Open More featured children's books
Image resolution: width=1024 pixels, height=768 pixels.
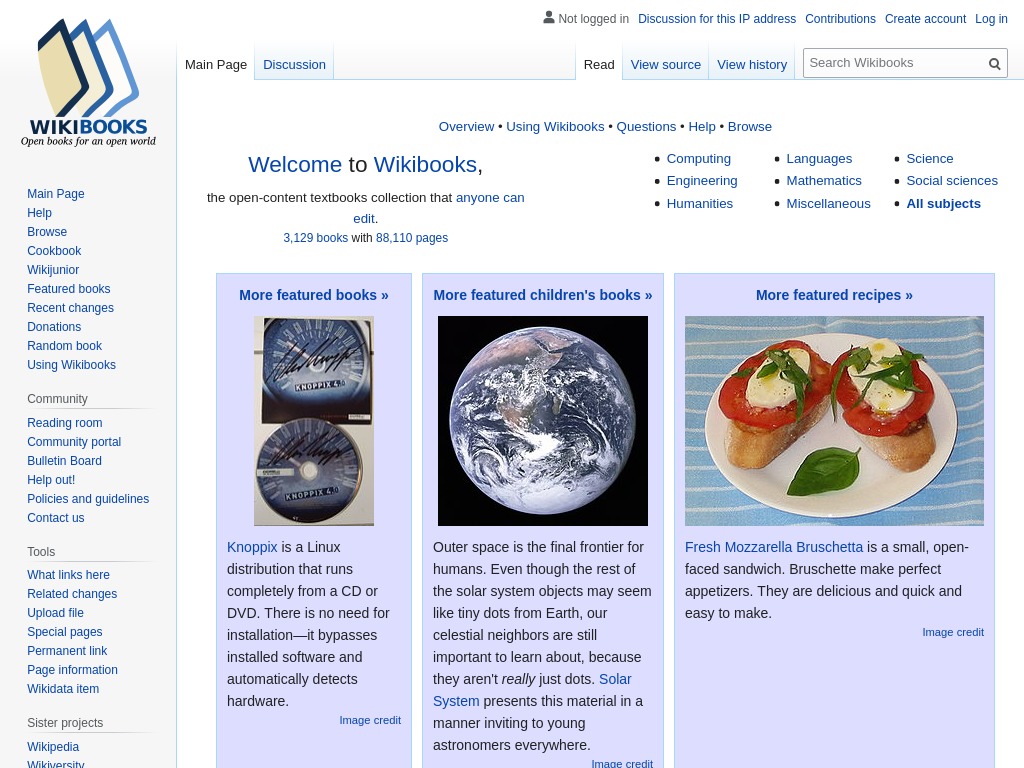coord(543,295)
